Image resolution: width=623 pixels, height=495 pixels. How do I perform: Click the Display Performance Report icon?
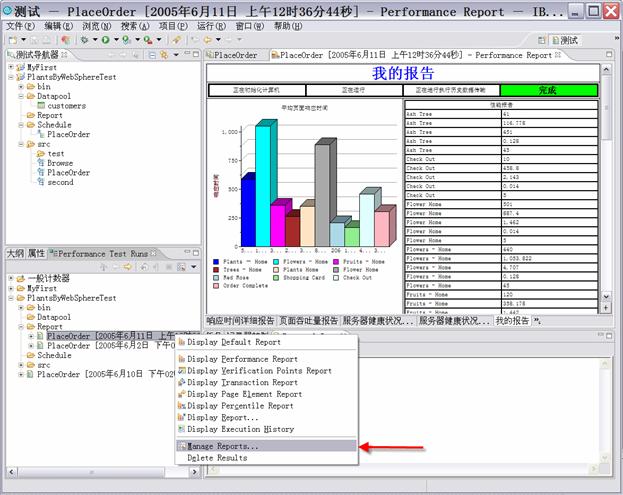[181, 359]
